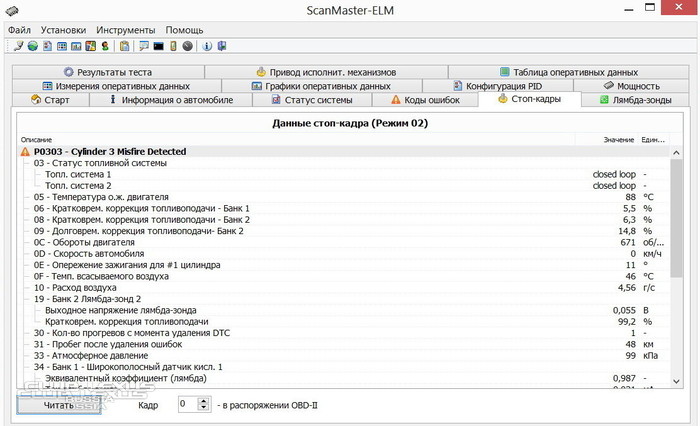This screenshot has height=426, width=700.
Task: Open the black terminal console icon
Action: tap(158, 46)
